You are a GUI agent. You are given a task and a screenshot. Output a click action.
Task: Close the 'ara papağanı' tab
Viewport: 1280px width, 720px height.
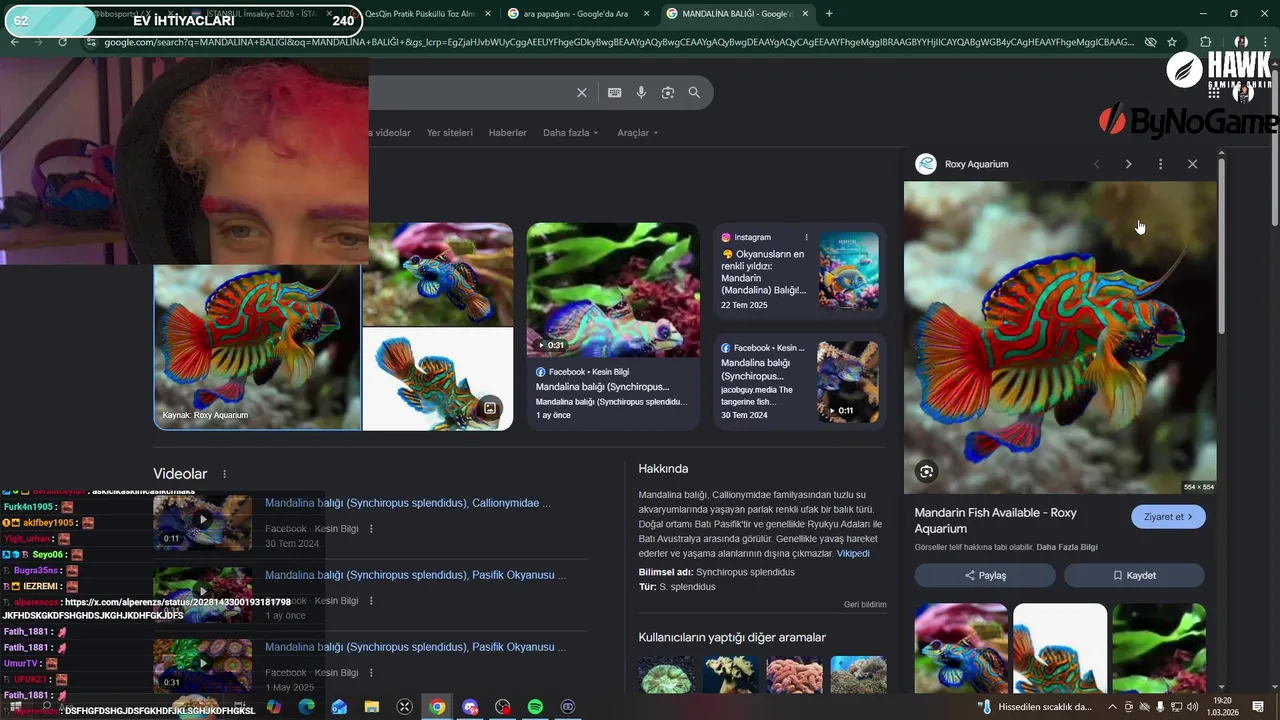click(x=647, y=14)
